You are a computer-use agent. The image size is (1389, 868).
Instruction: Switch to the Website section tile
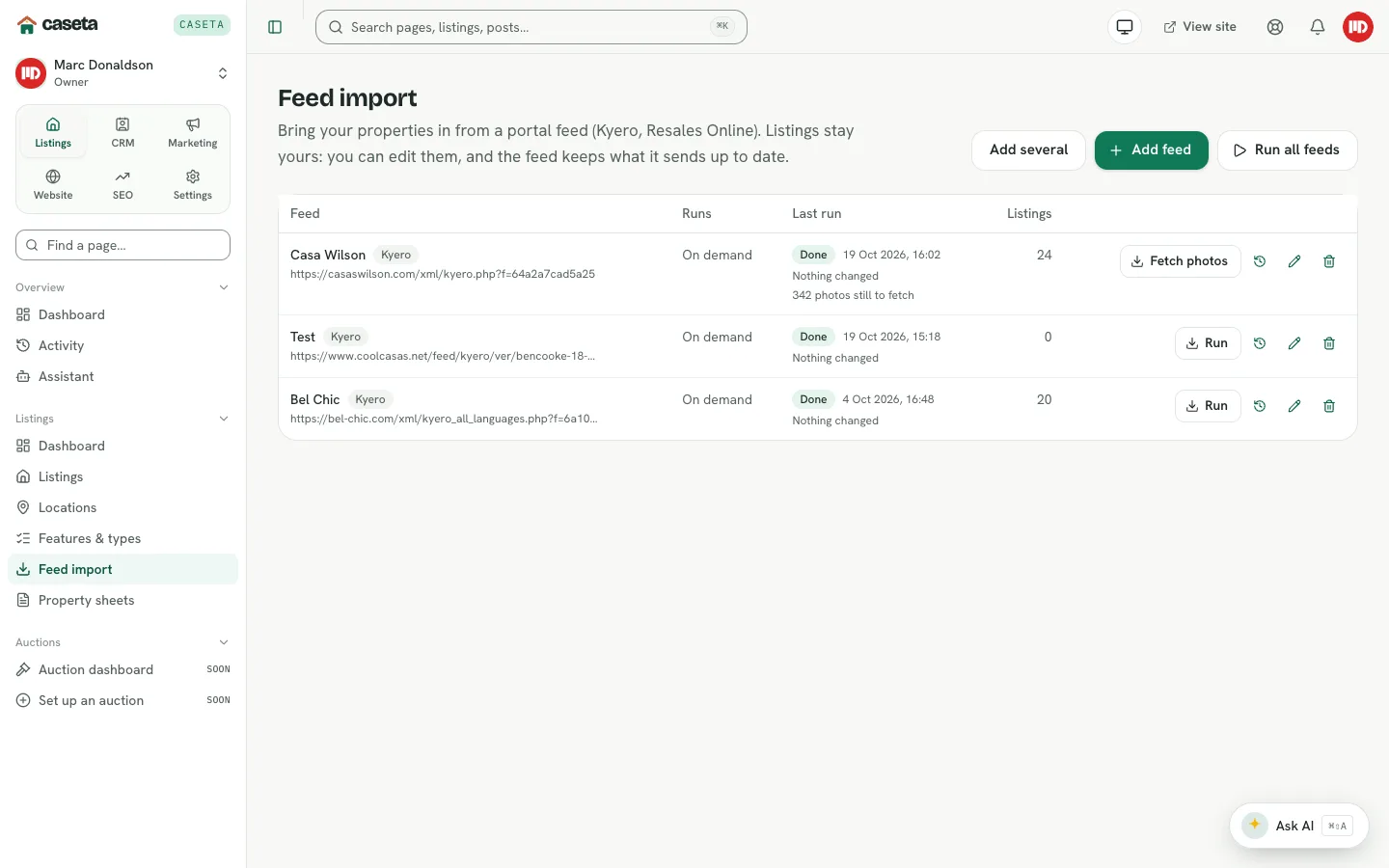coord(53,185)
